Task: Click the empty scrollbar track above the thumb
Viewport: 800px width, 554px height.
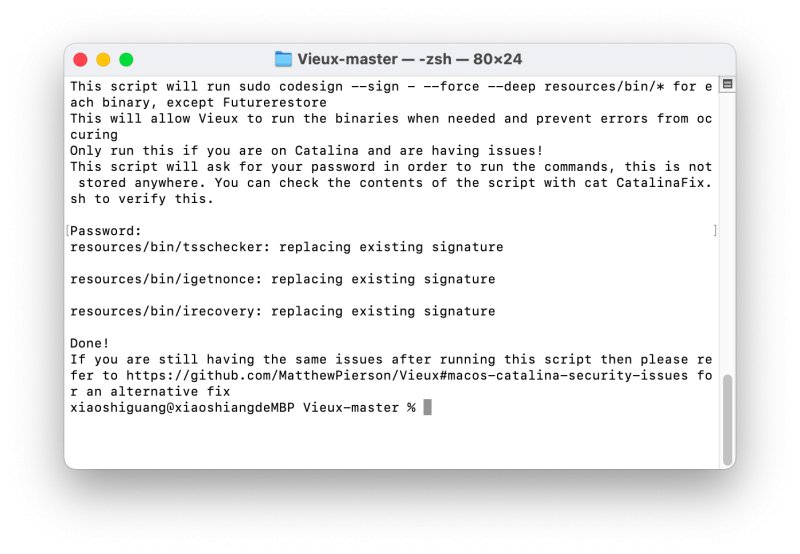Action: coord(728,232)
